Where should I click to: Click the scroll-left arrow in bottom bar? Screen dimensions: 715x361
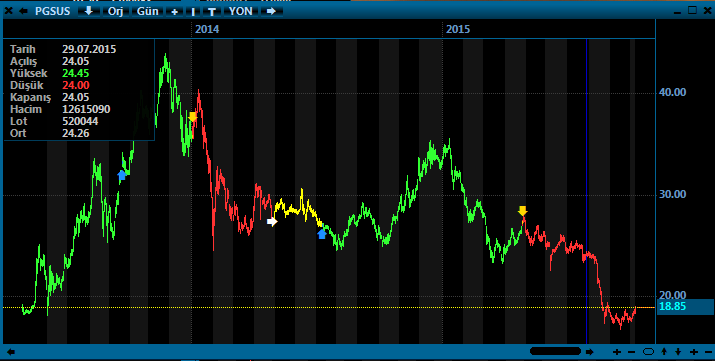11,352
